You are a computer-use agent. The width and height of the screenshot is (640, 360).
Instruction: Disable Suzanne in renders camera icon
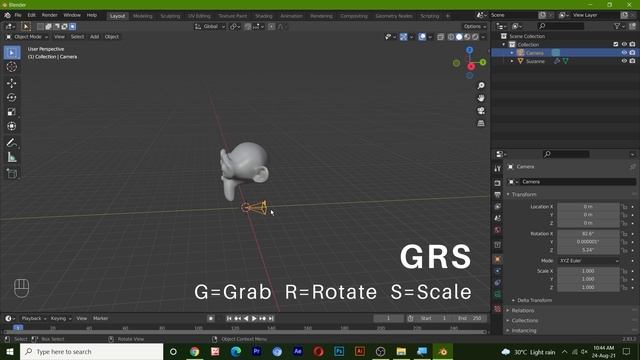click(x=632, y=61)
